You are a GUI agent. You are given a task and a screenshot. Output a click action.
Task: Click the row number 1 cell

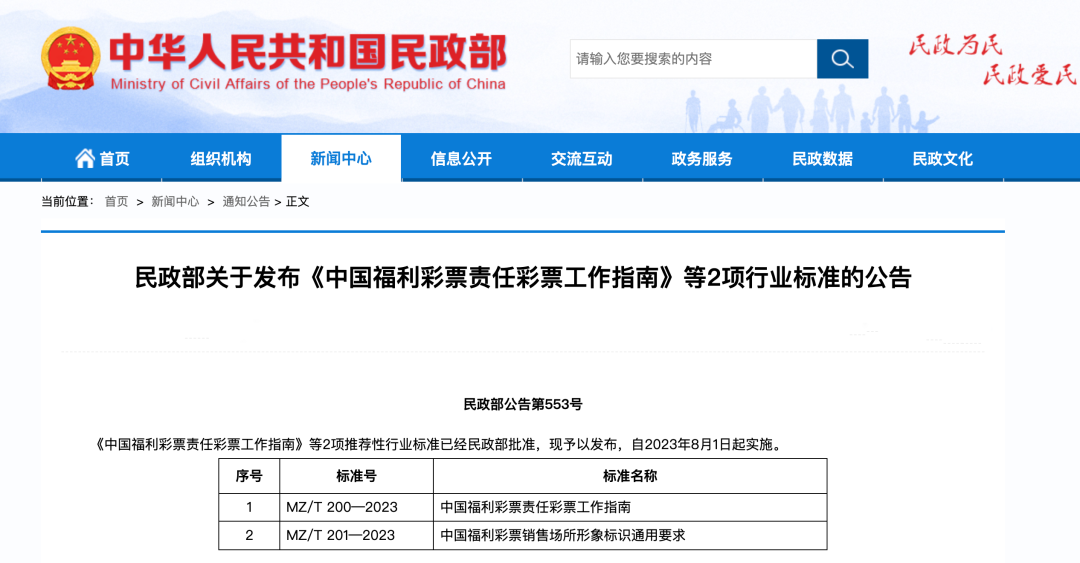tap(249, 507)
